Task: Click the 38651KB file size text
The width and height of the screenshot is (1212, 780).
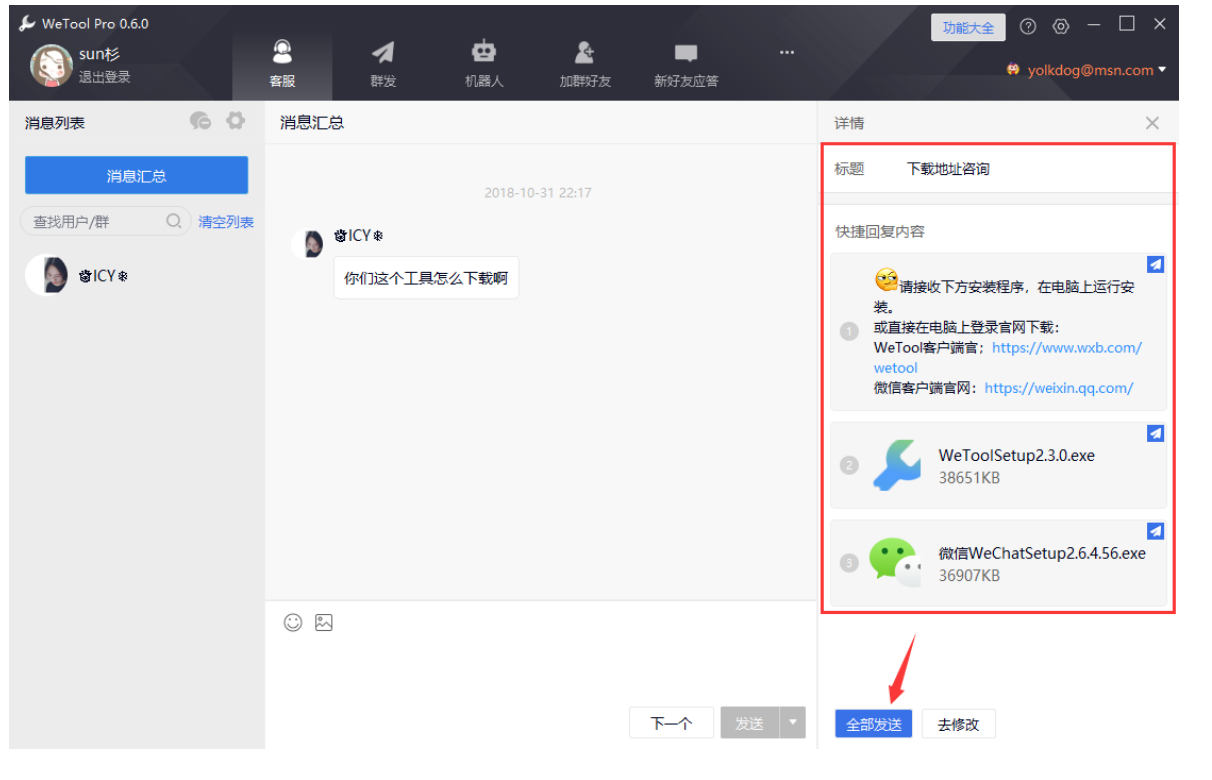Action: pyautogui.click(x=969, y=478)
